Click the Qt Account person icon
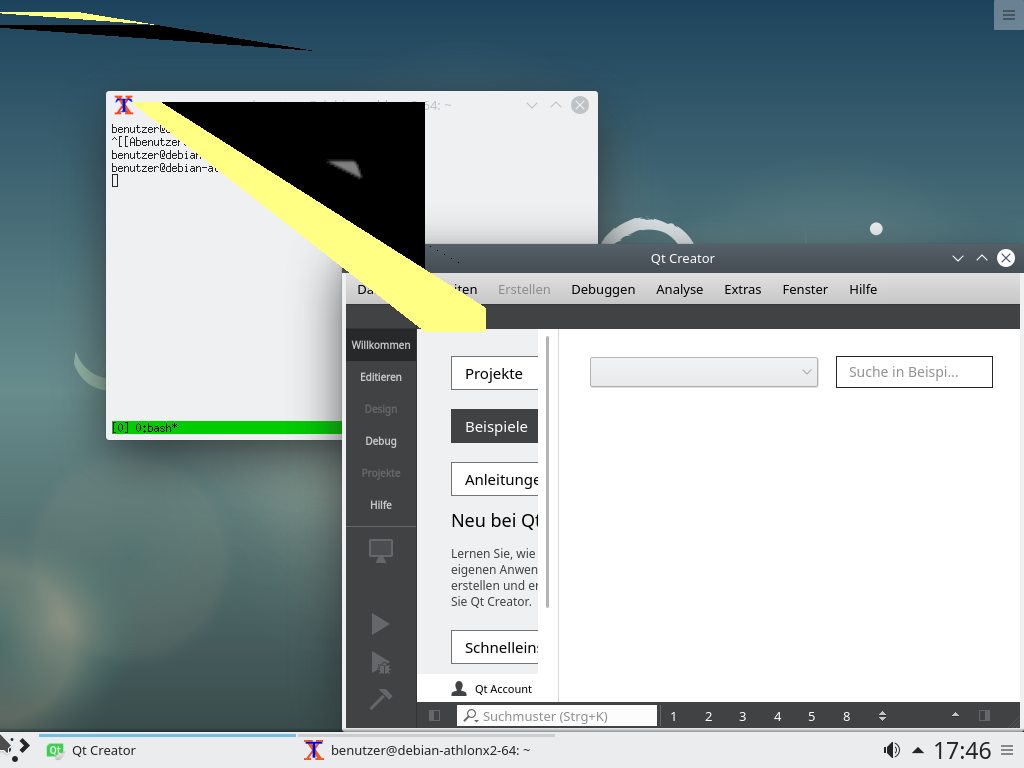The image size is (1024, 768). point(459,688)
